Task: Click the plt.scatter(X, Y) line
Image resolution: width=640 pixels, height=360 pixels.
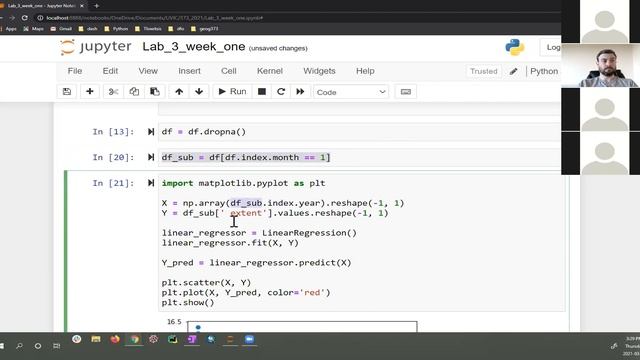Action: click(x=206, y=282)
